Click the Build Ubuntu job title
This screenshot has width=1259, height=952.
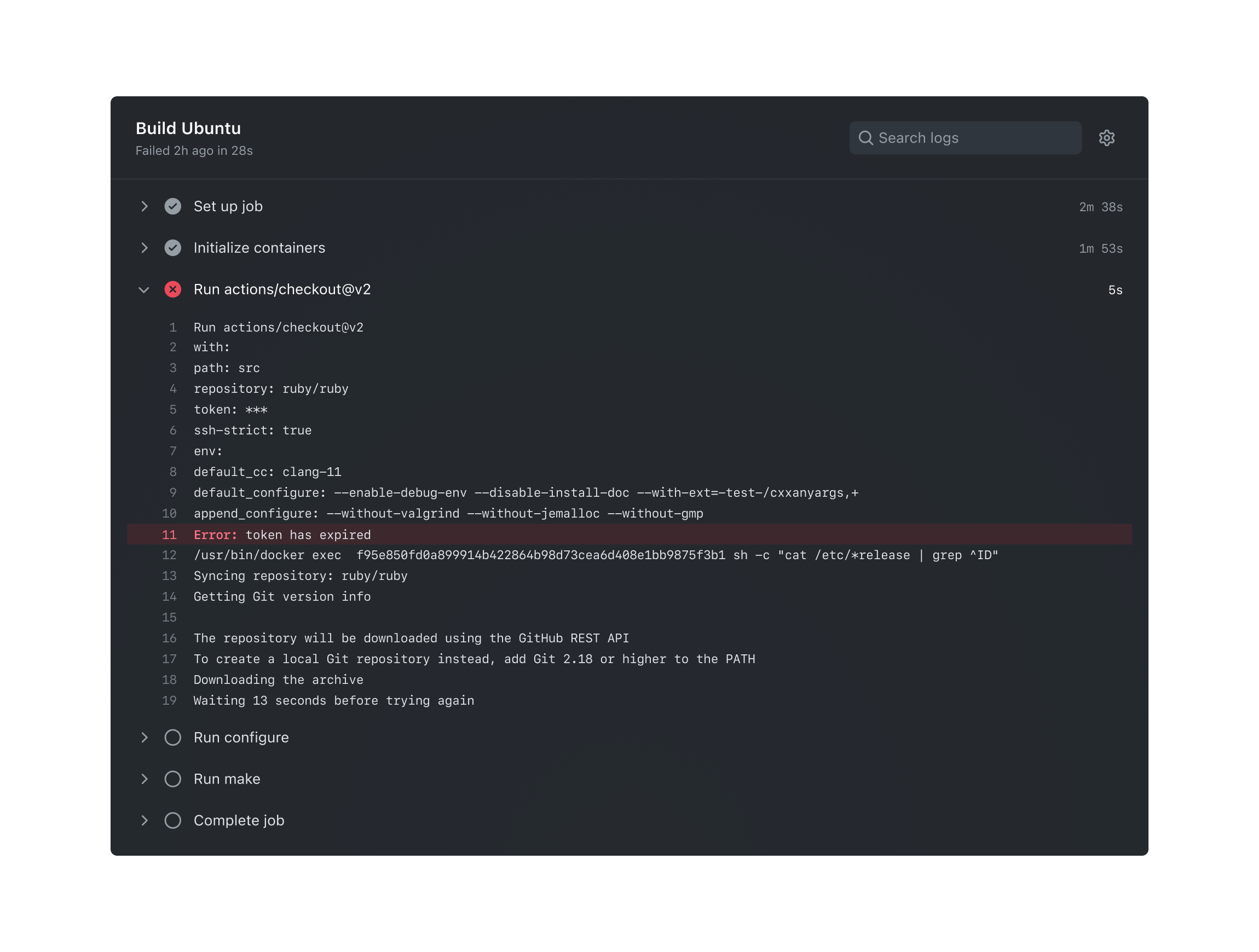tap(188, 128)
